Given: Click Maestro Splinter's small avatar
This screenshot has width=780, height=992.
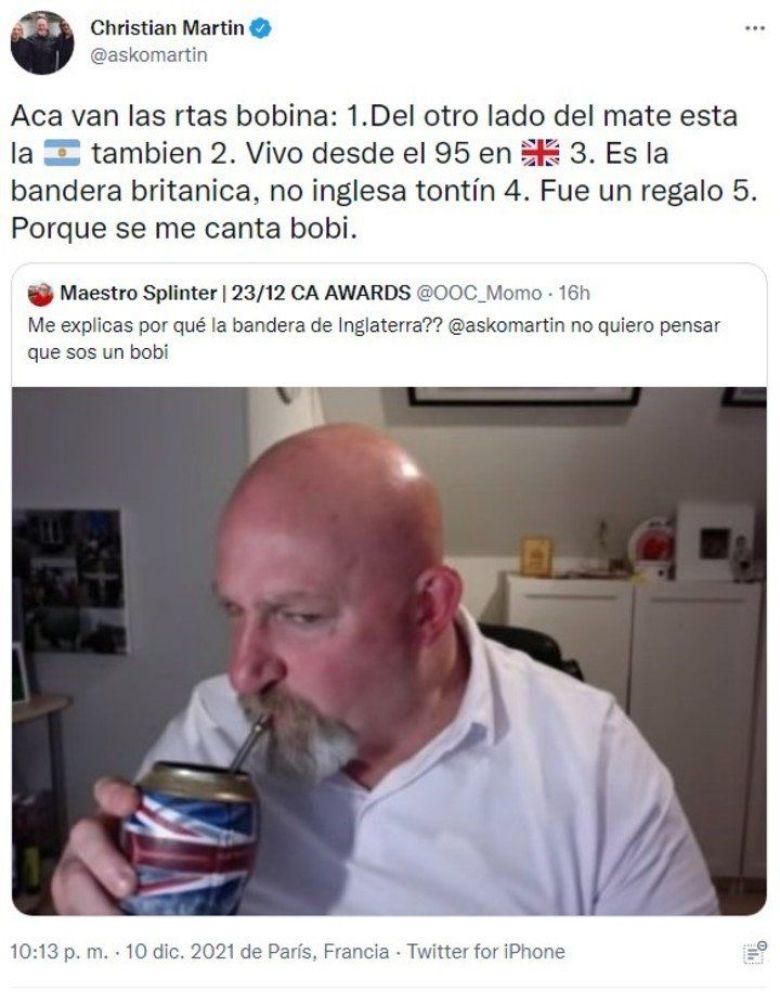Looking at the screenshot, I should click(40, 294).
